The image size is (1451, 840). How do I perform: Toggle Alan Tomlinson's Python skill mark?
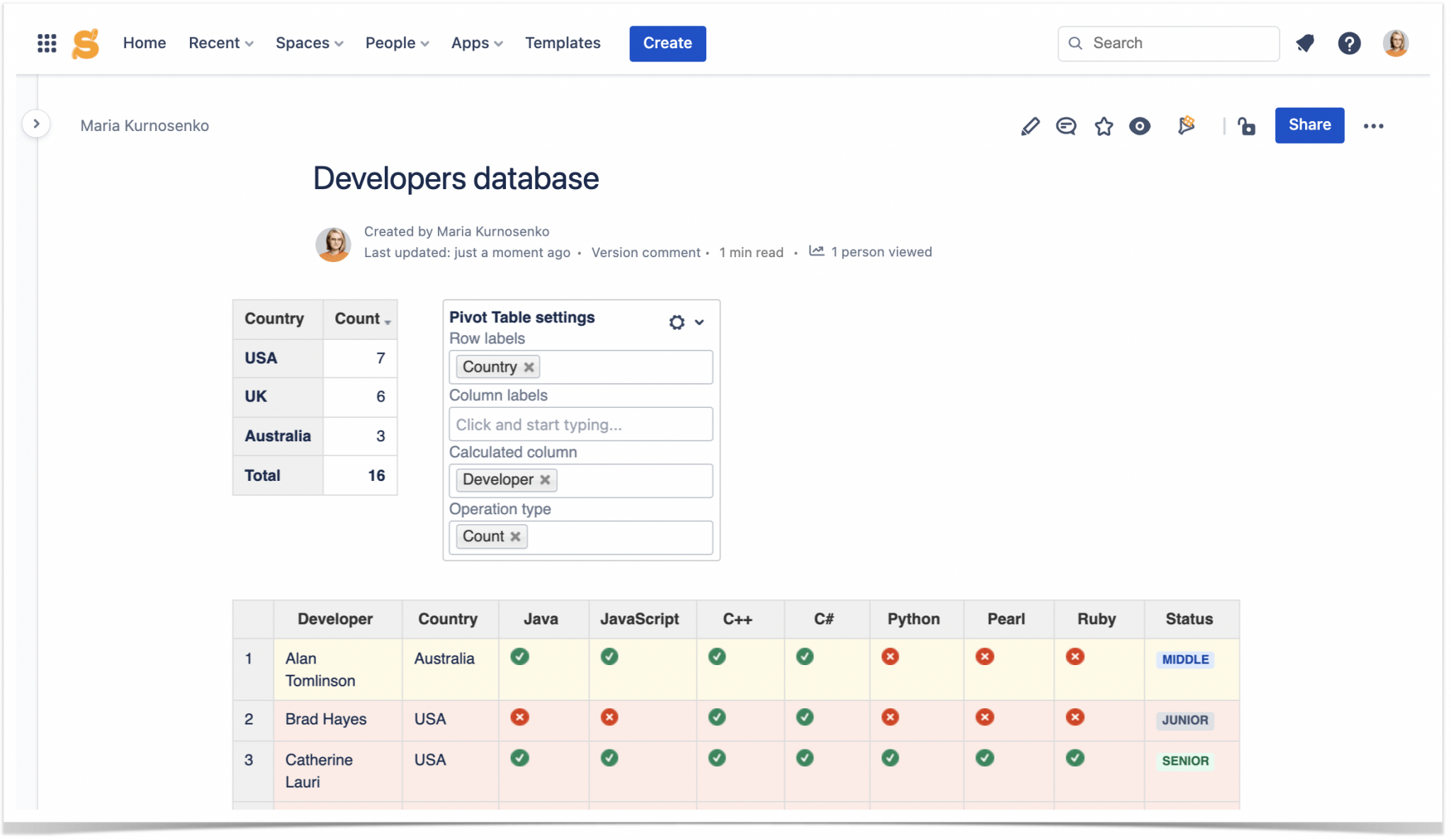tap(891, 657)
